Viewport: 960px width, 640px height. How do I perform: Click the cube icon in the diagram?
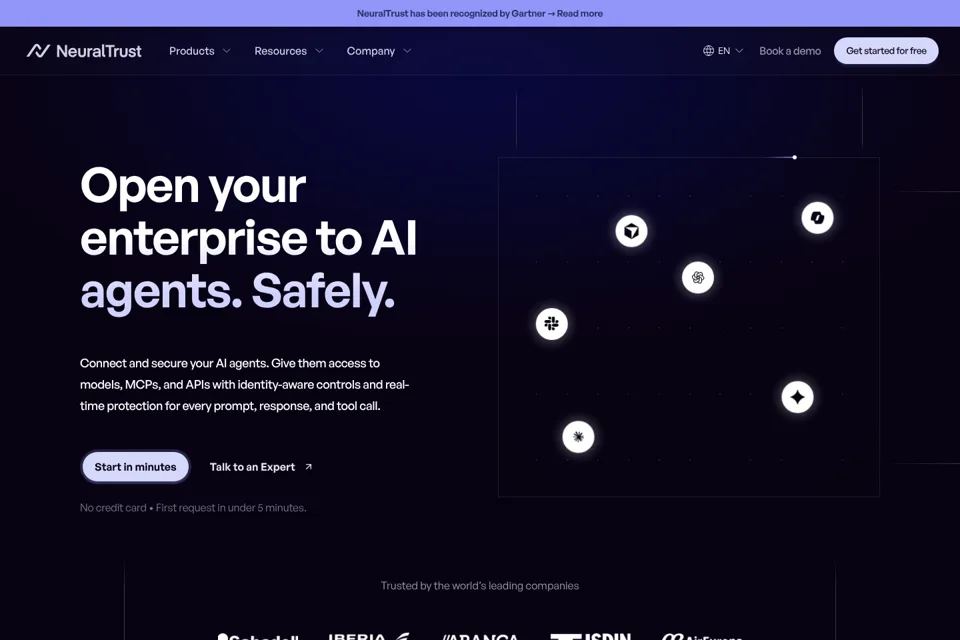tap(631, 231)
